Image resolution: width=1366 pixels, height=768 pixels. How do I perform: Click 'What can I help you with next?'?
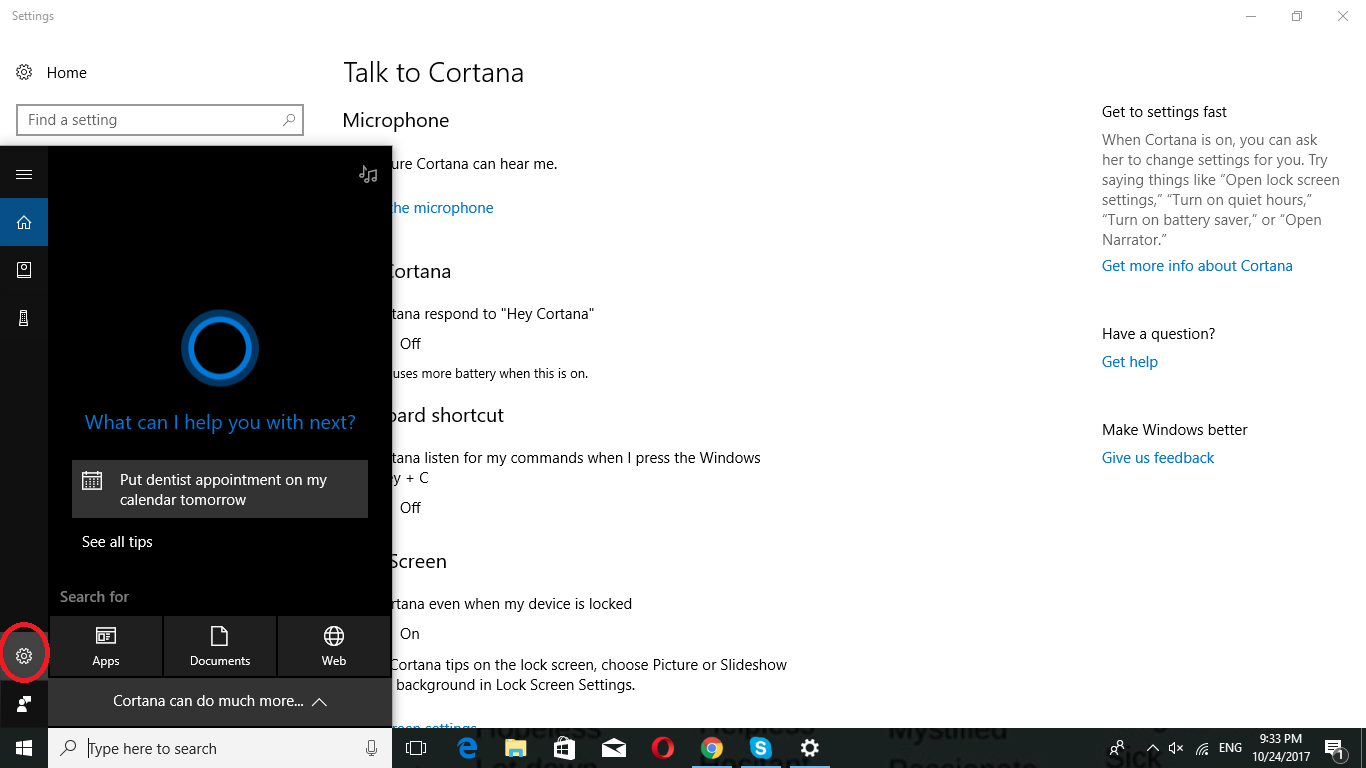tap(220, 423)
